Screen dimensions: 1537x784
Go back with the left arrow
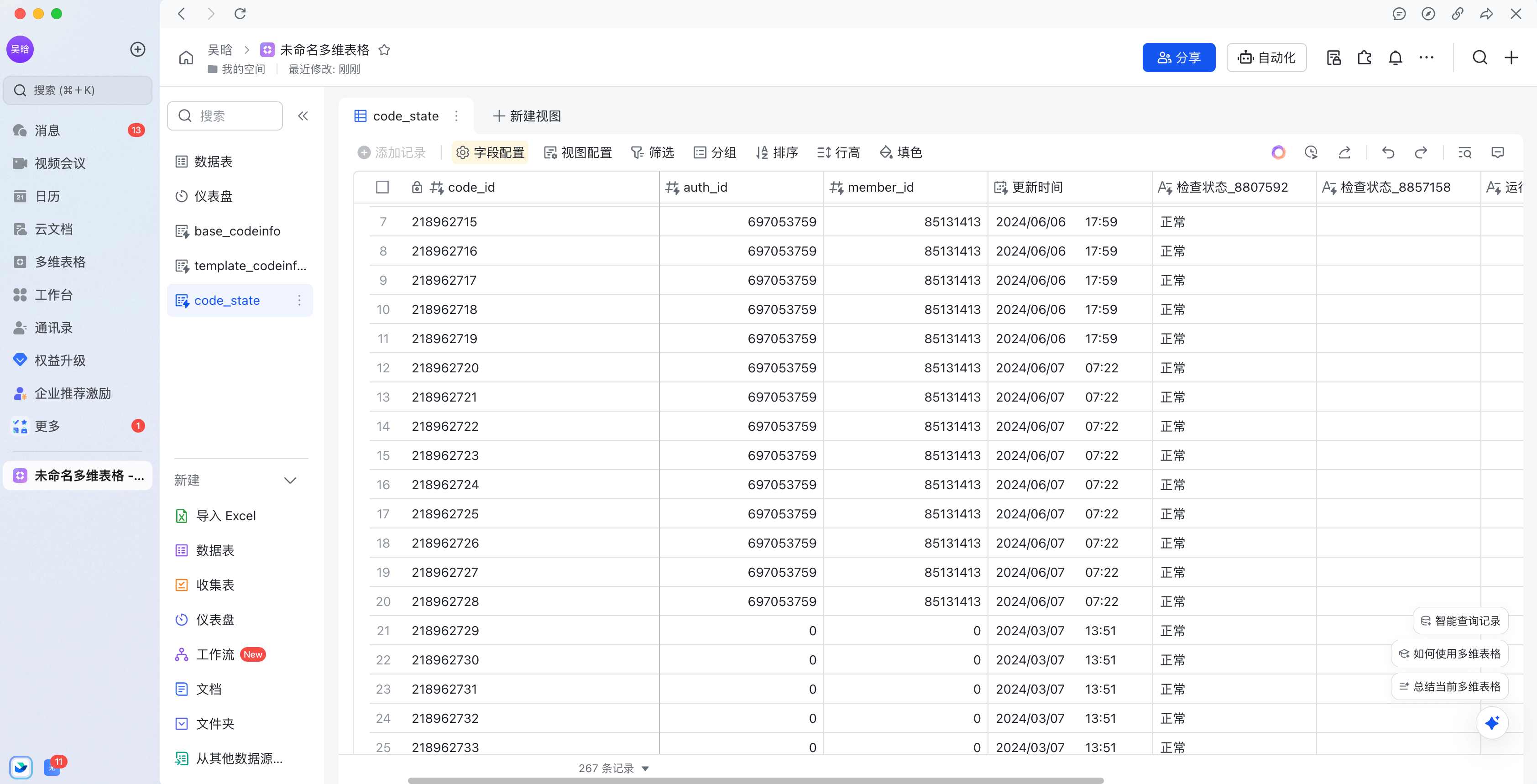(182, 13)
